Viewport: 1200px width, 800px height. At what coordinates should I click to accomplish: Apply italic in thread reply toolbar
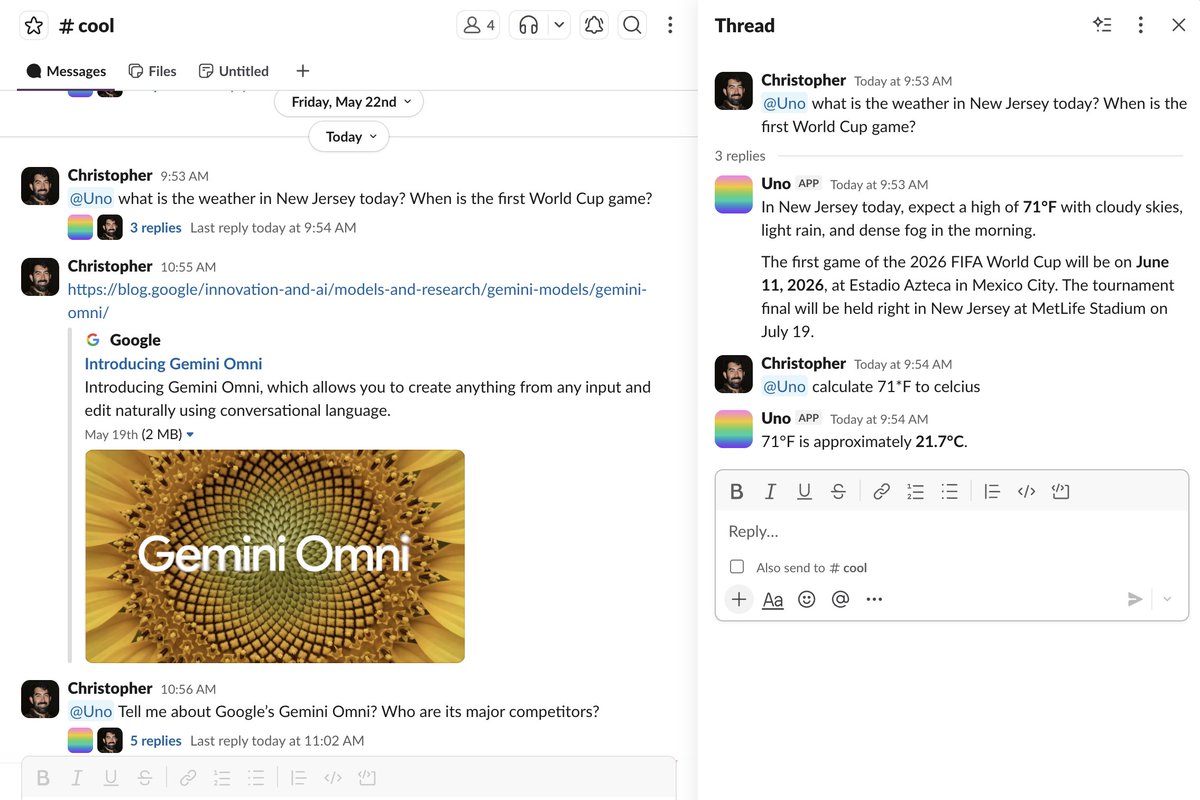[x=770, y=491]
